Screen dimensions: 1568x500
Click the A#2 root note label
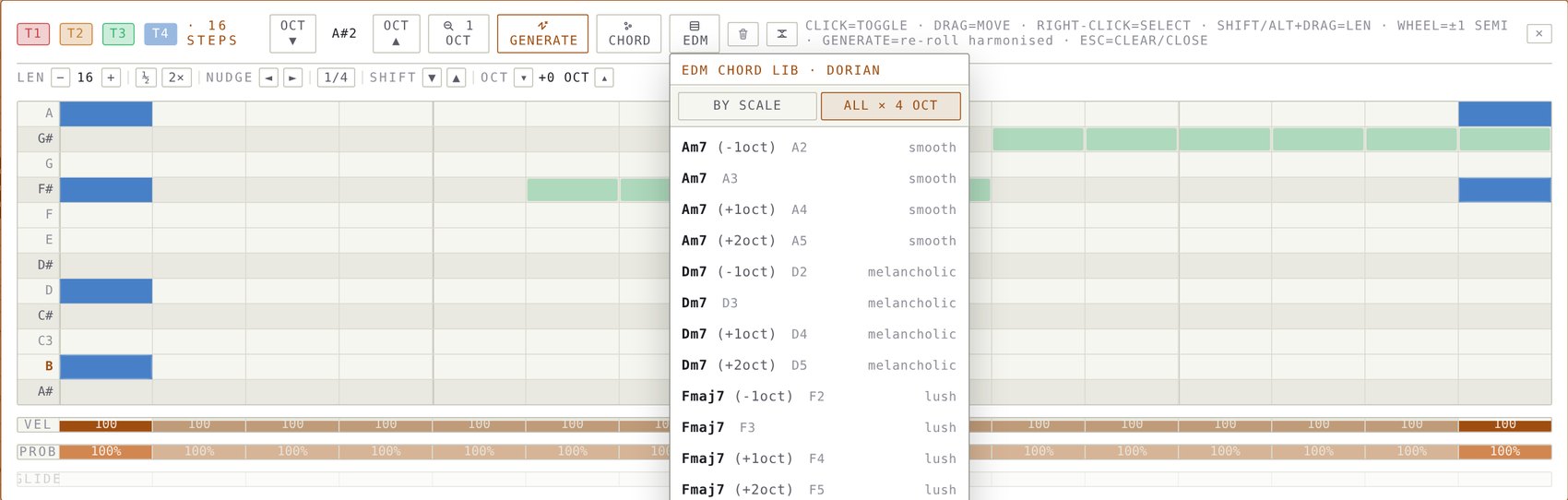pos(344,33)
